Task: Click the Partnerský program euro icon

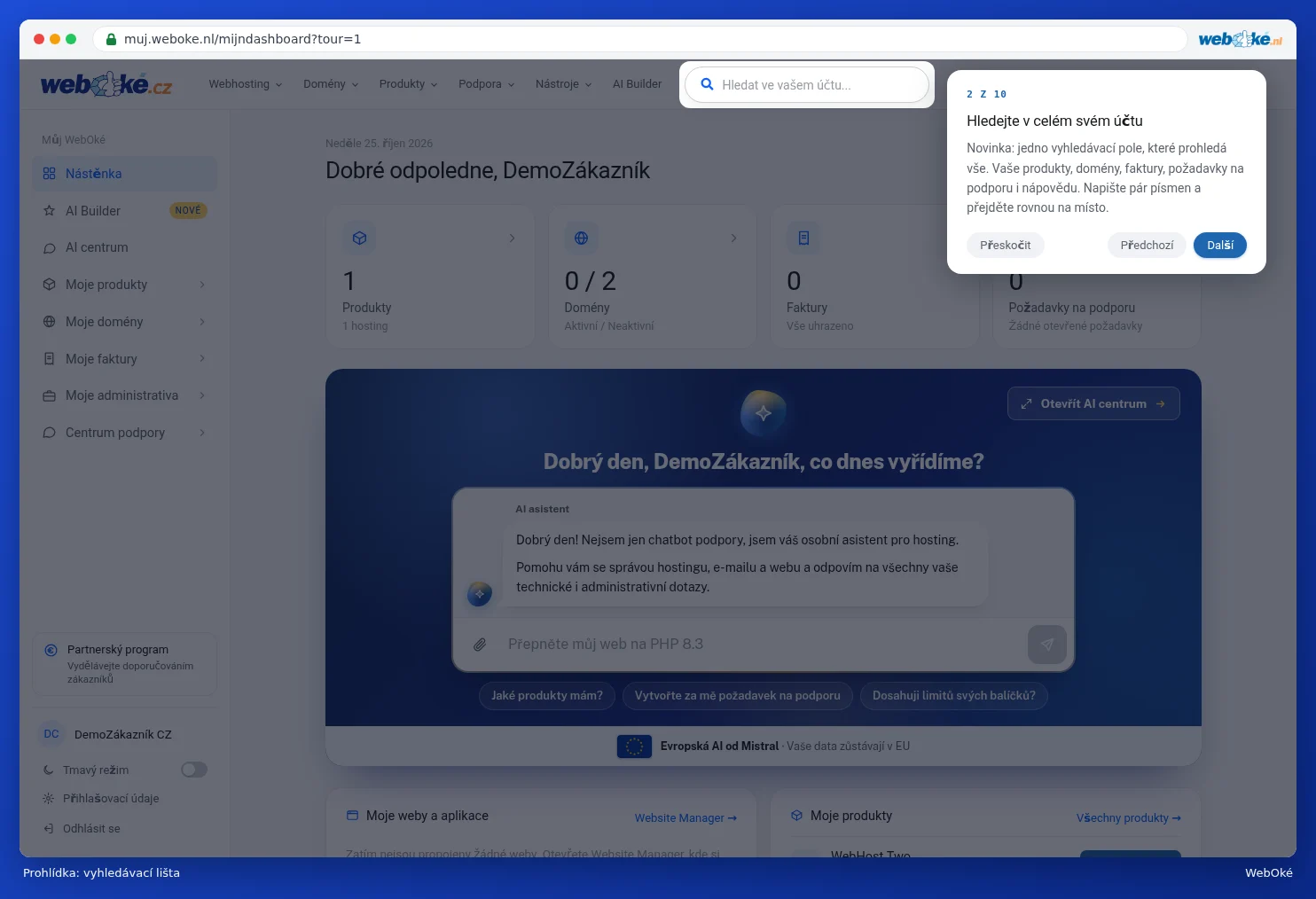Action: pyautogui.click(x=51, y=650)
